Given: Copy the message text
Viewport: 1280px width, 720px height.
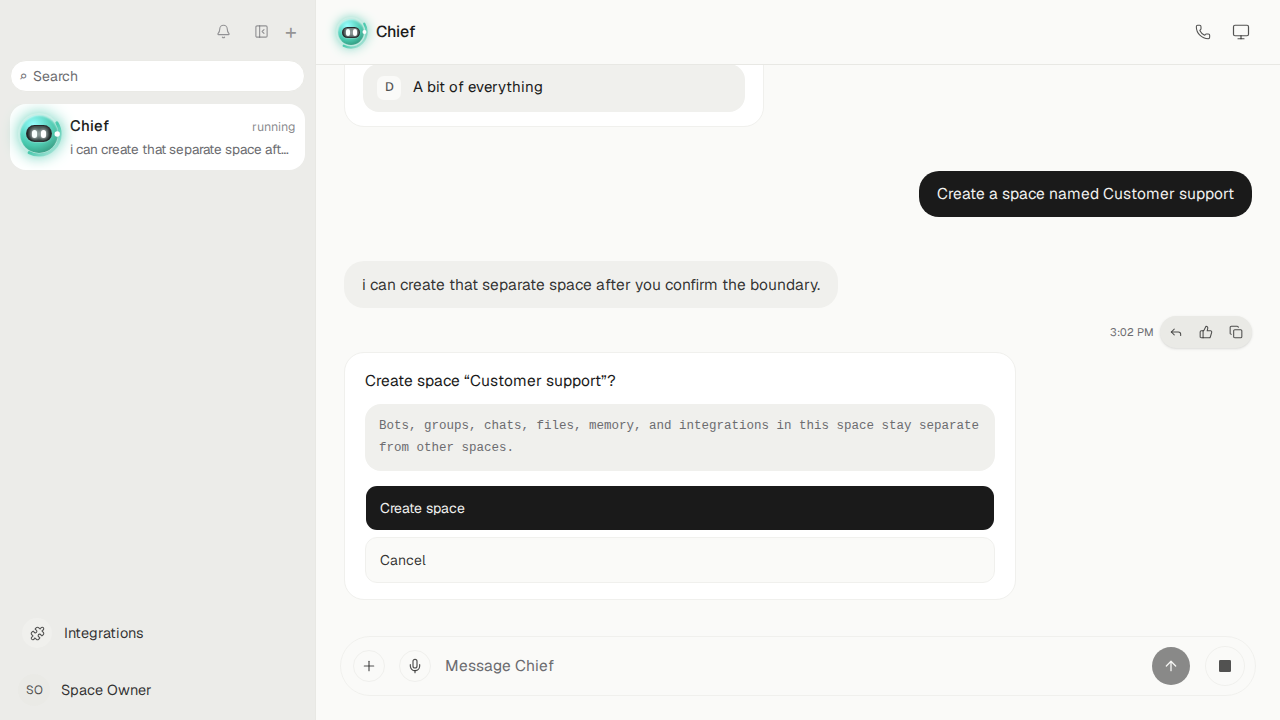Looking at the screenshot, I should [1236, 332].
